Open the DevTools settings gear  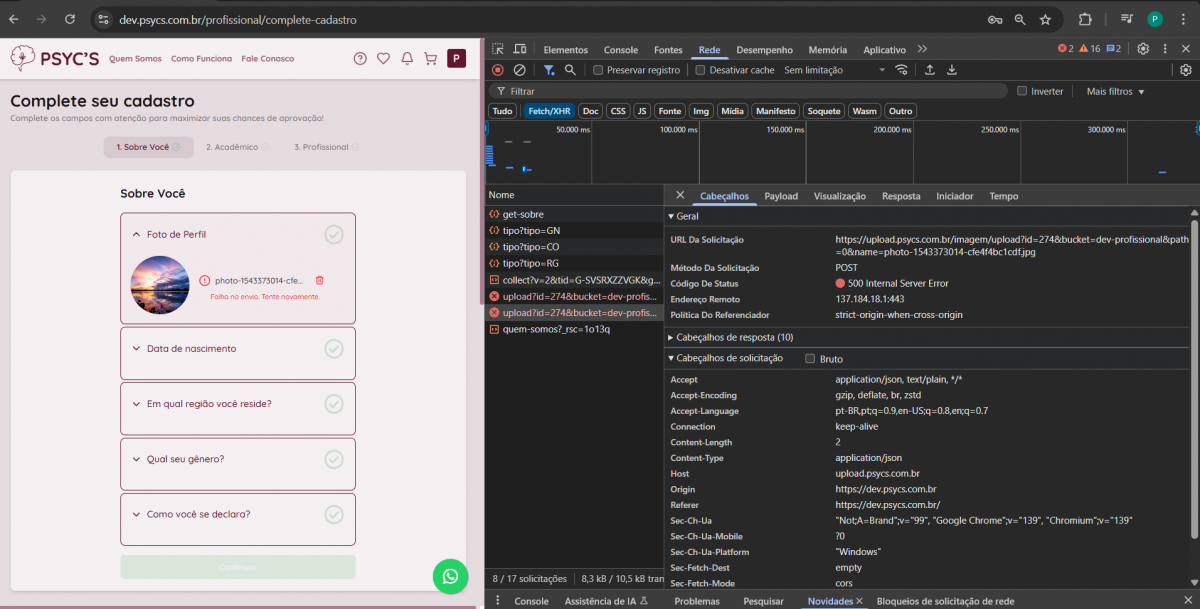tap(1143, 49)
